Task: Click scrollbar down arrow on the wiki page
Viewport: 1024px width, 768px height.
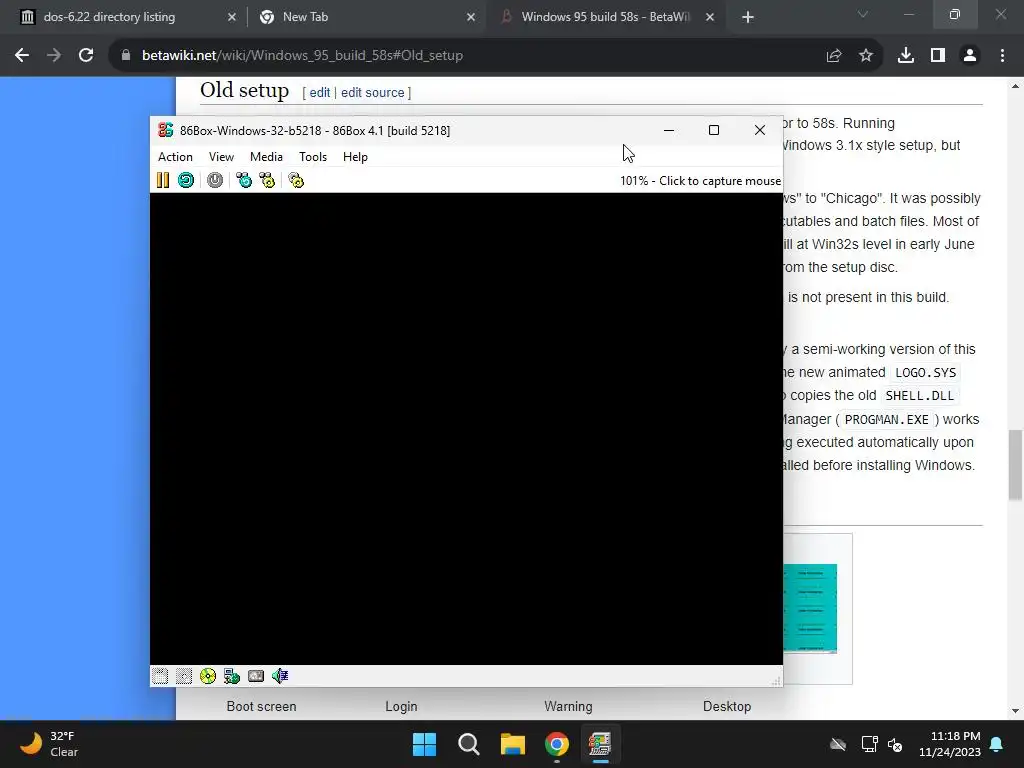Action: (x=1015, y=711)
